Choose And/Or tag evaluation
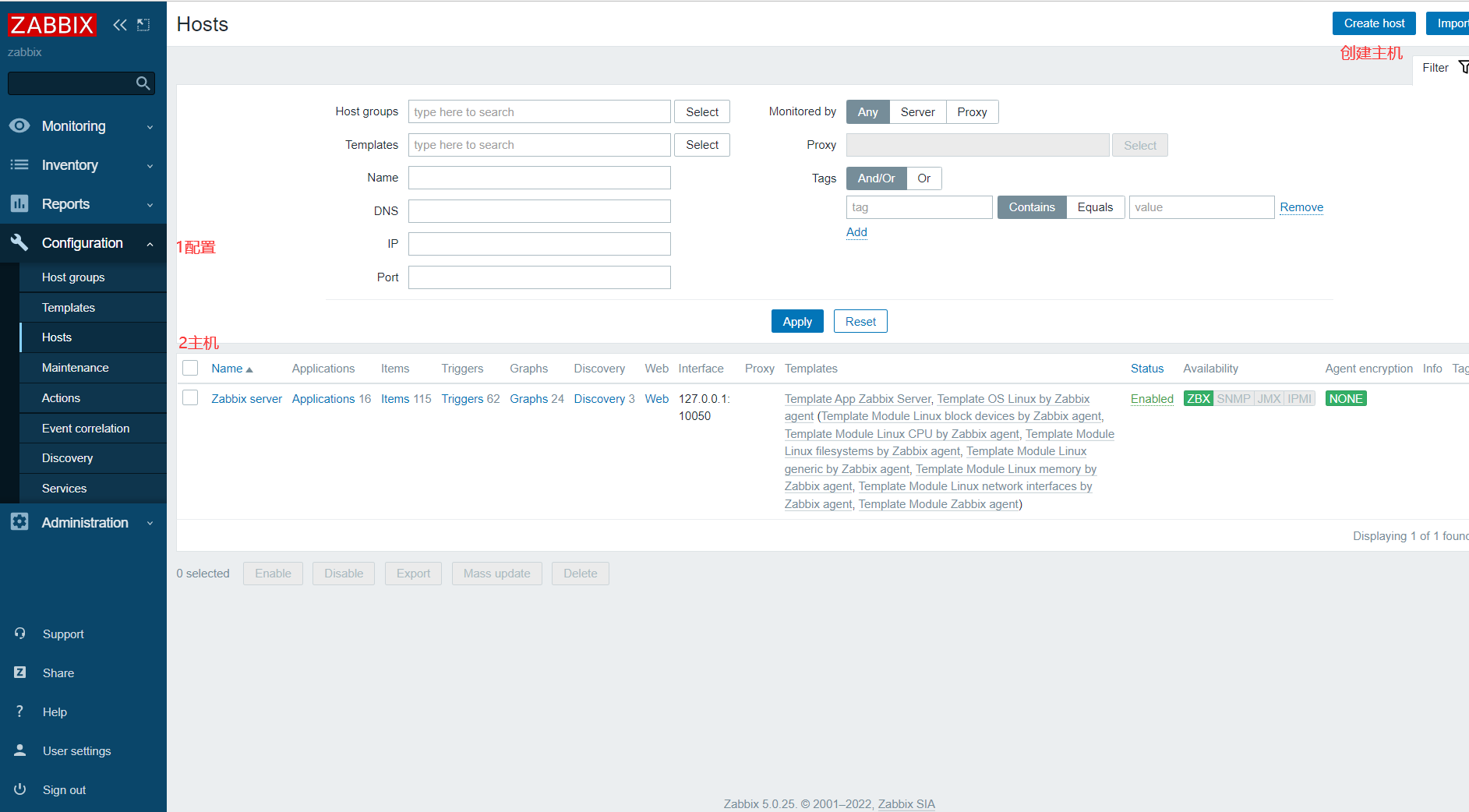Viewport: 1469px width, 812px height. point(877,178)
